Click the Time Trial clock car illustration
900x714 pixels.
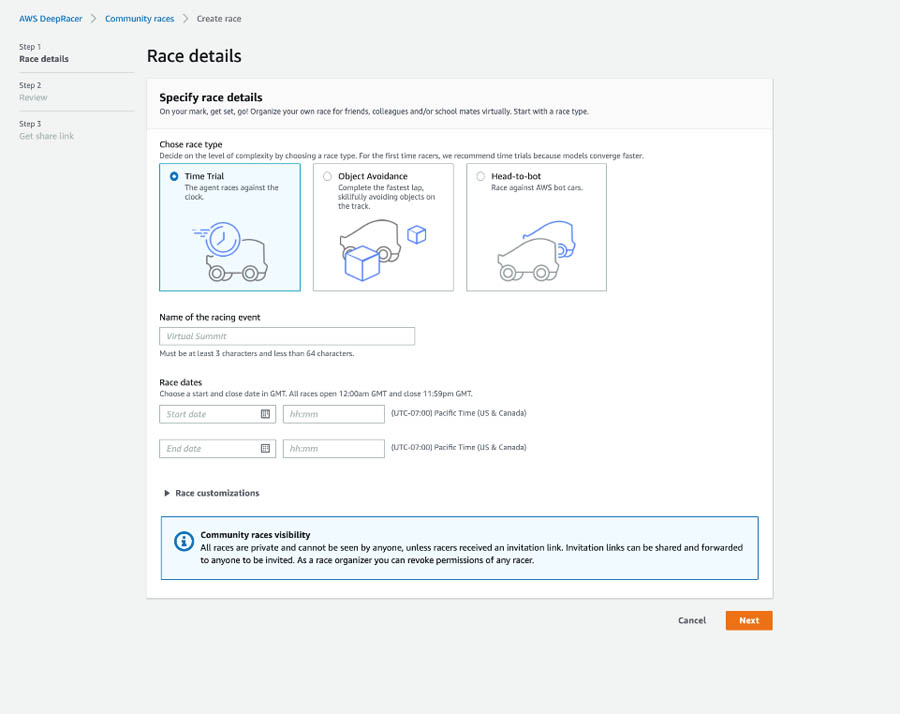click(230, 251)
